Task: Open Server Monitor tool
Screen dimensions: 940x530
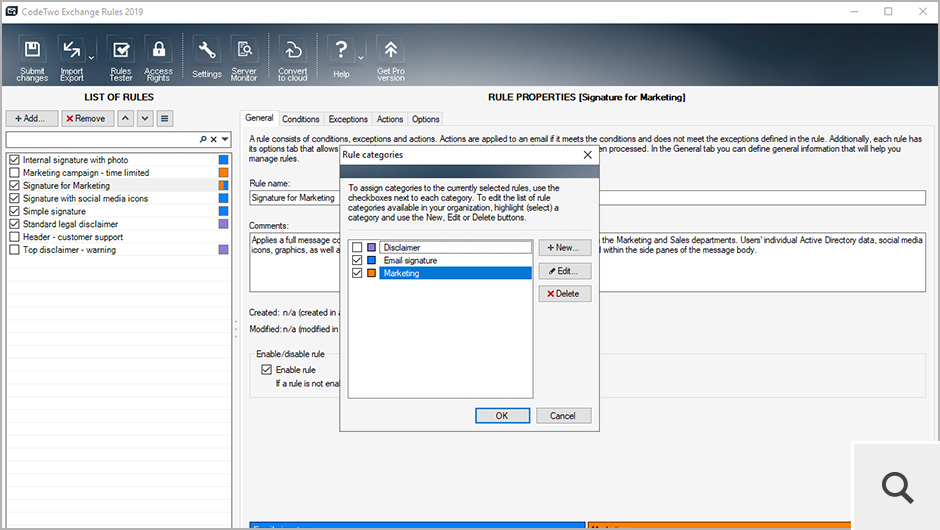Action: [x=244, y=58]
